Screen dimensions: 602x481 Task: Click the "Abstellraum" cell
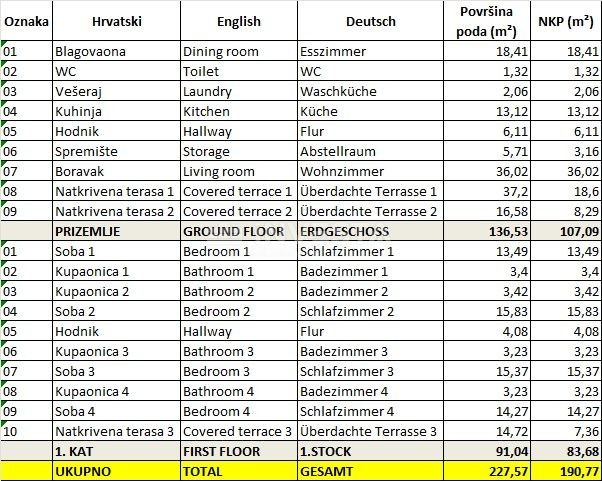(x=339, y=151)
